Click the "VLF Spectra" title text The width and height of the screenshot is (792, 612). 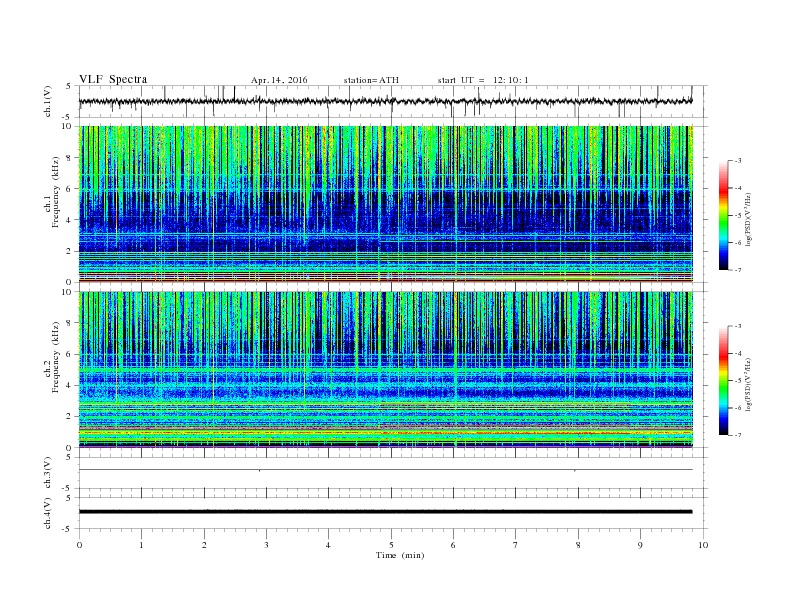click(x=113, y=79)
